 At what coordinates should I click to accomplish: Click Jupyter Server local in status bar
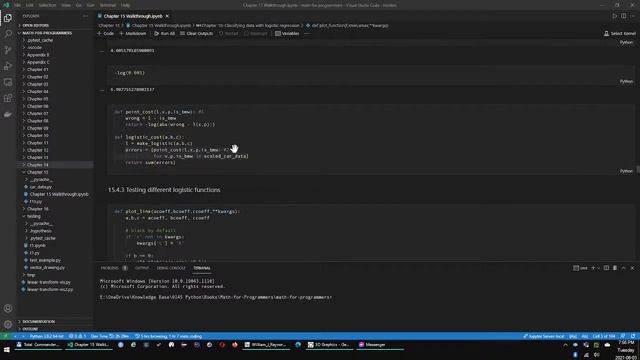tap(544, 336)
